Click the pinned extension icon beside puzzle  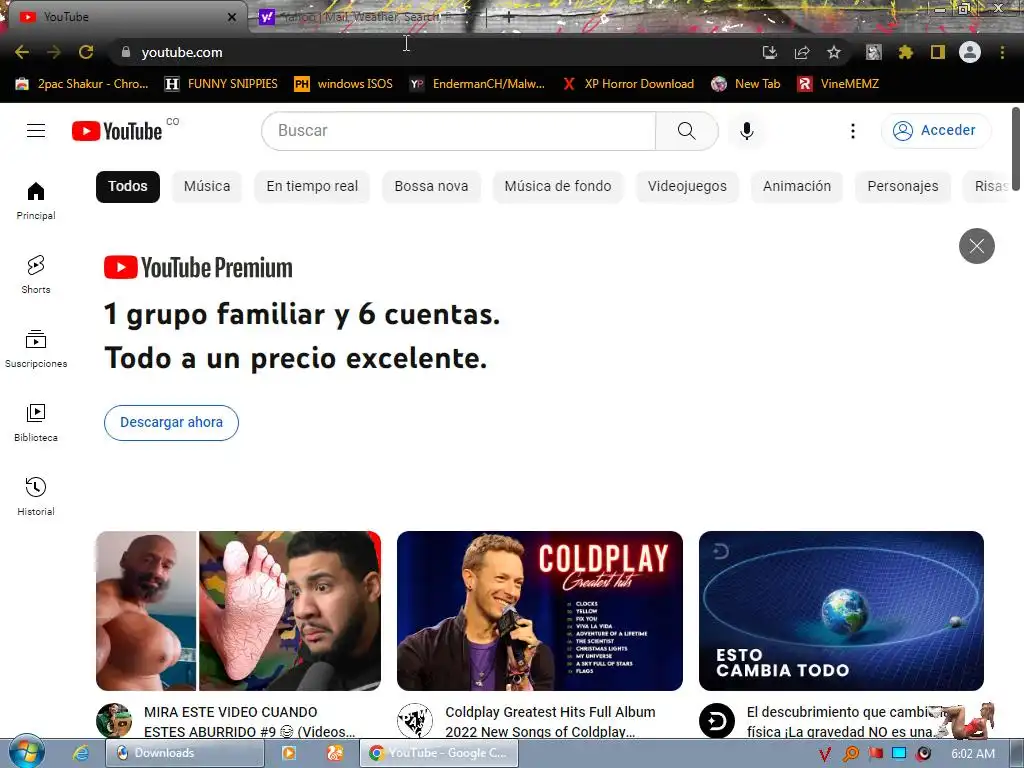tap(873, 52)
